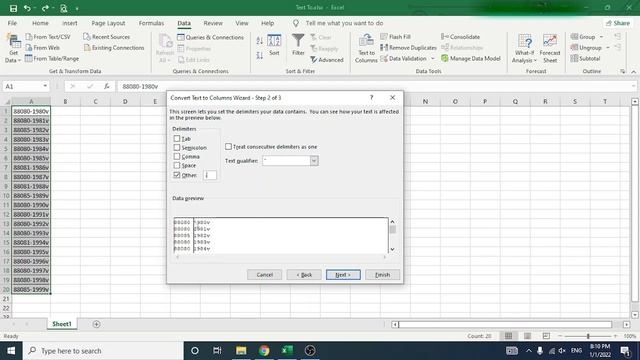Expand the Ungroup dropdown arrow
This screenshot has width=640, height=360.
tap(608, 48)
